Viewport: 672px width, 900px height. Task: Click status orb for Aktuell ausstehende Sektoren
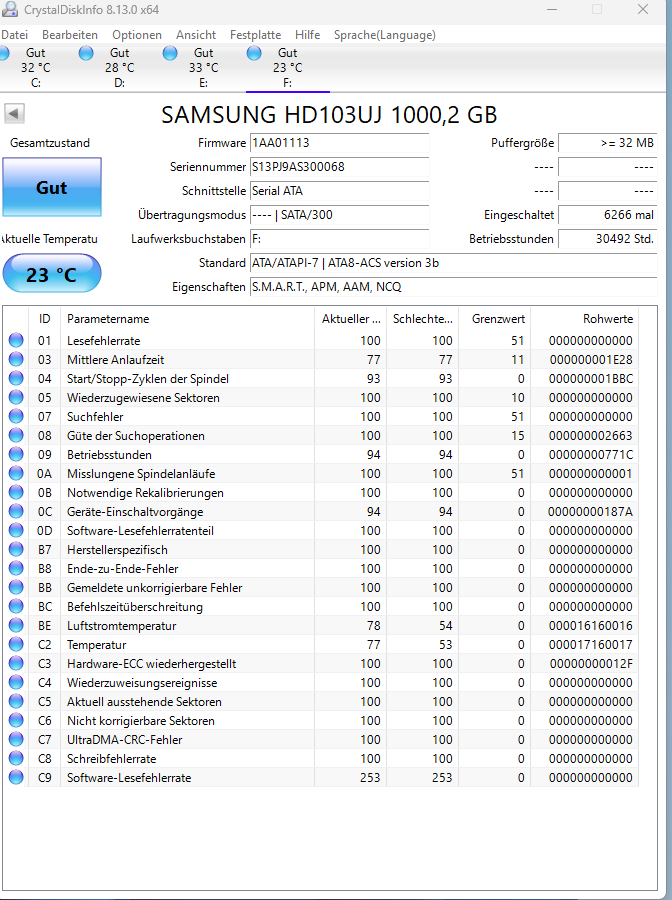(16, 701)
